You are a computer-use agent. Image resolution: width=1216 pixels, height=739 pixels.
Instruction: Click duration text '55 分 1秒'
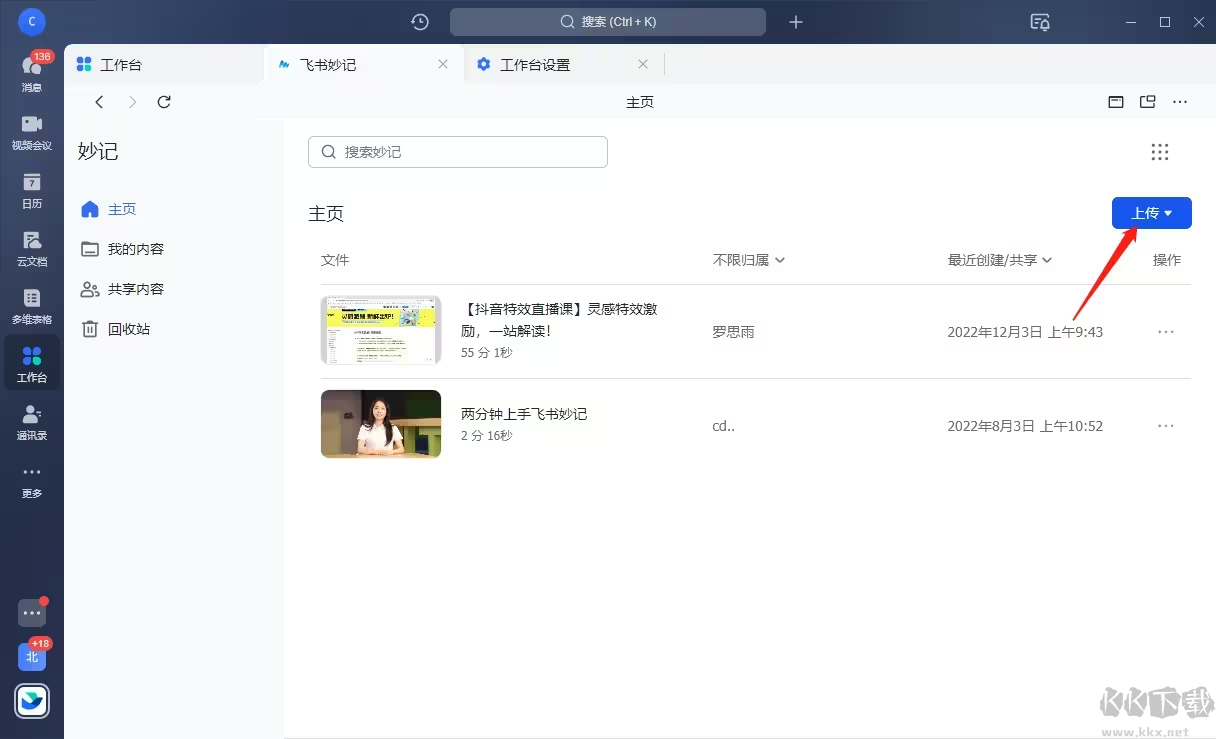click(487, 353)
